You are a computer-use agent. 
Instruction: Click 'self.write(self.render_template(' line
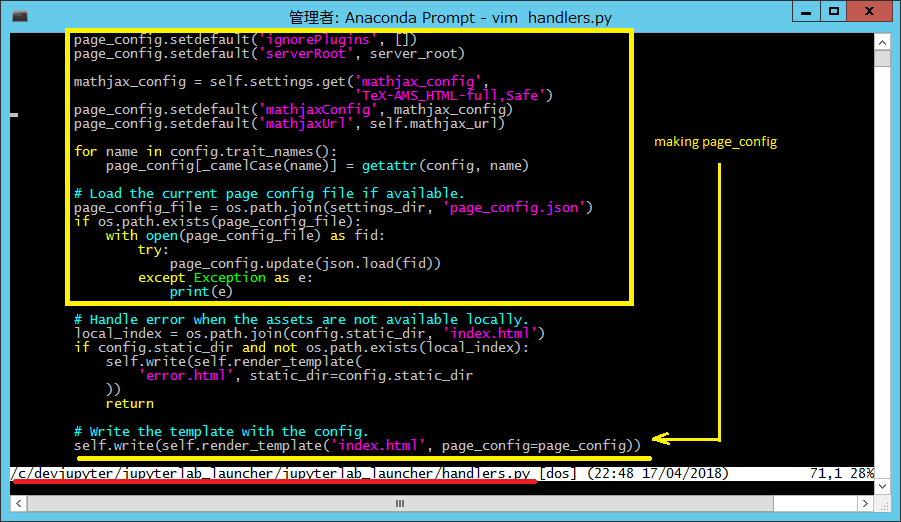click(234, 362)
